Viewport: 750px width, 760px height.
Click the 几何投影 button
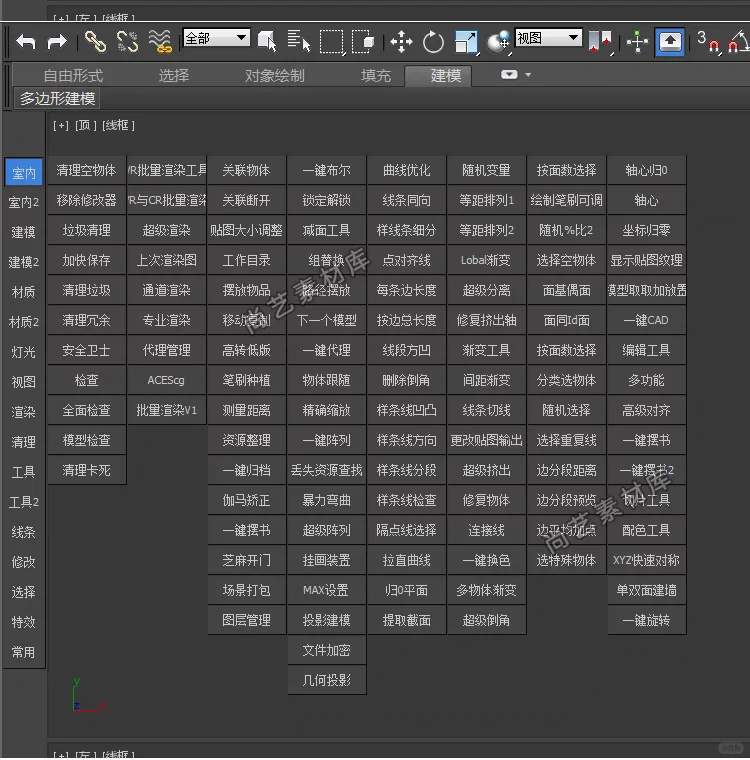click(x=327, y=680)
